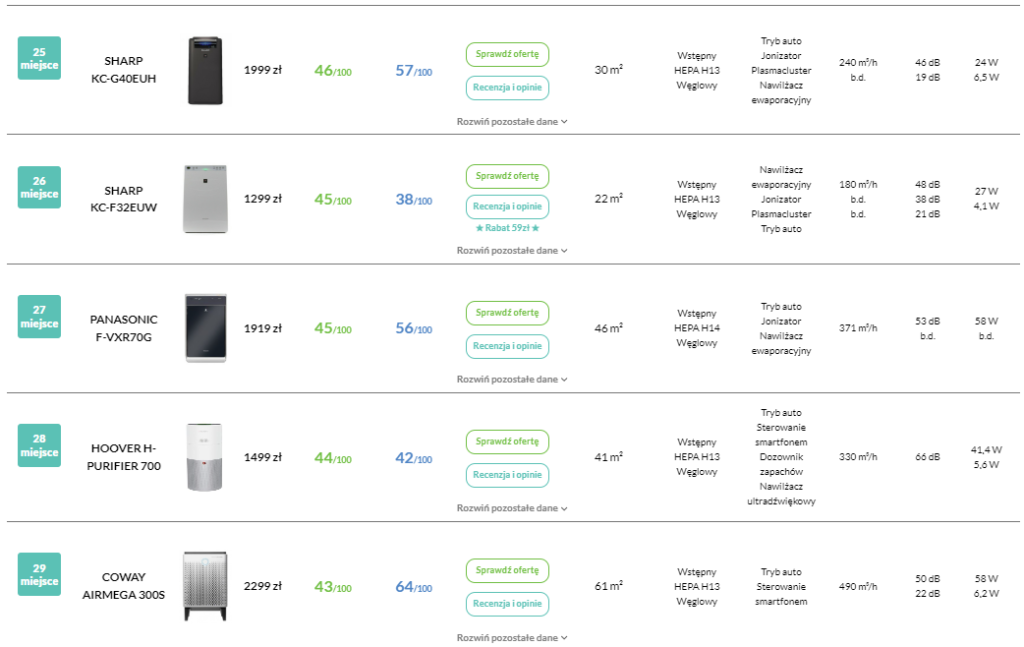Click the Hoover H-Purifier 700 product image

tap(204, 457)
